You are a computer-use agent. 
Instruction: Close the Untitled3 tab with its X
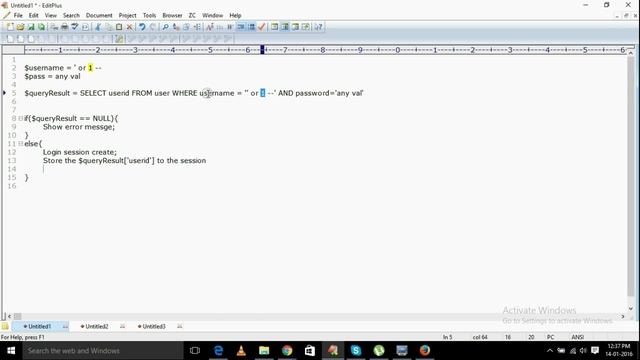[180, 327]
